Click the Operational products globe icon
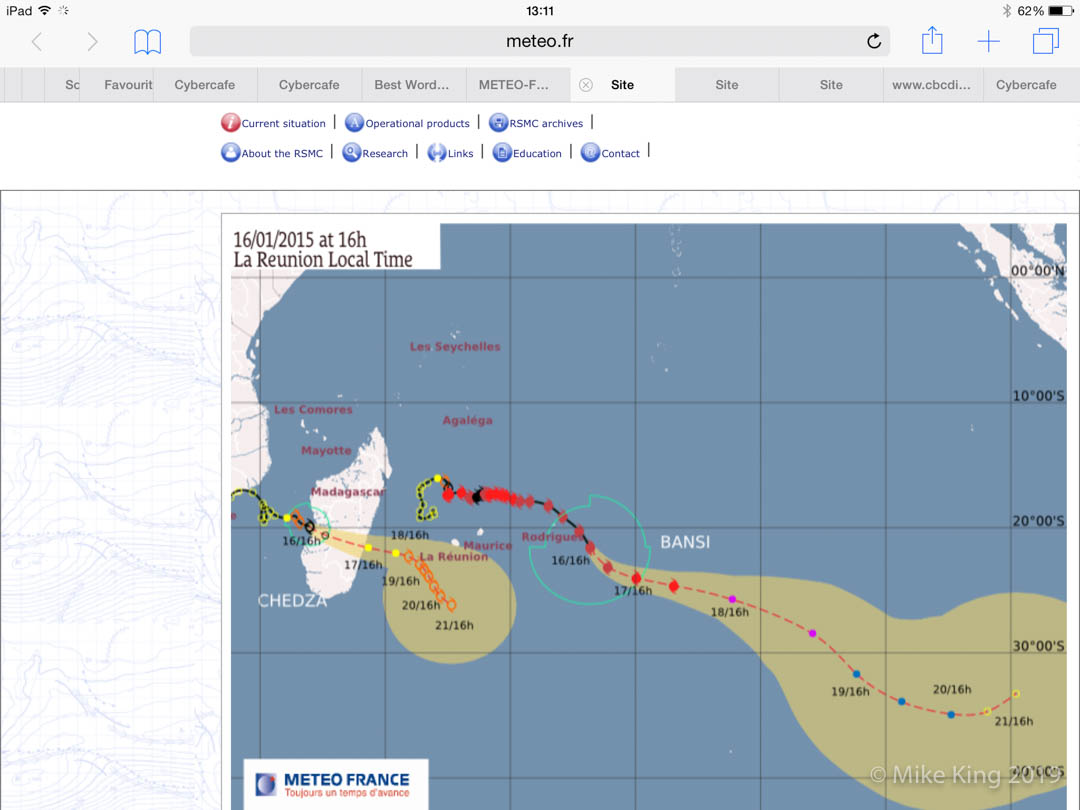 [x=352, y=122]
